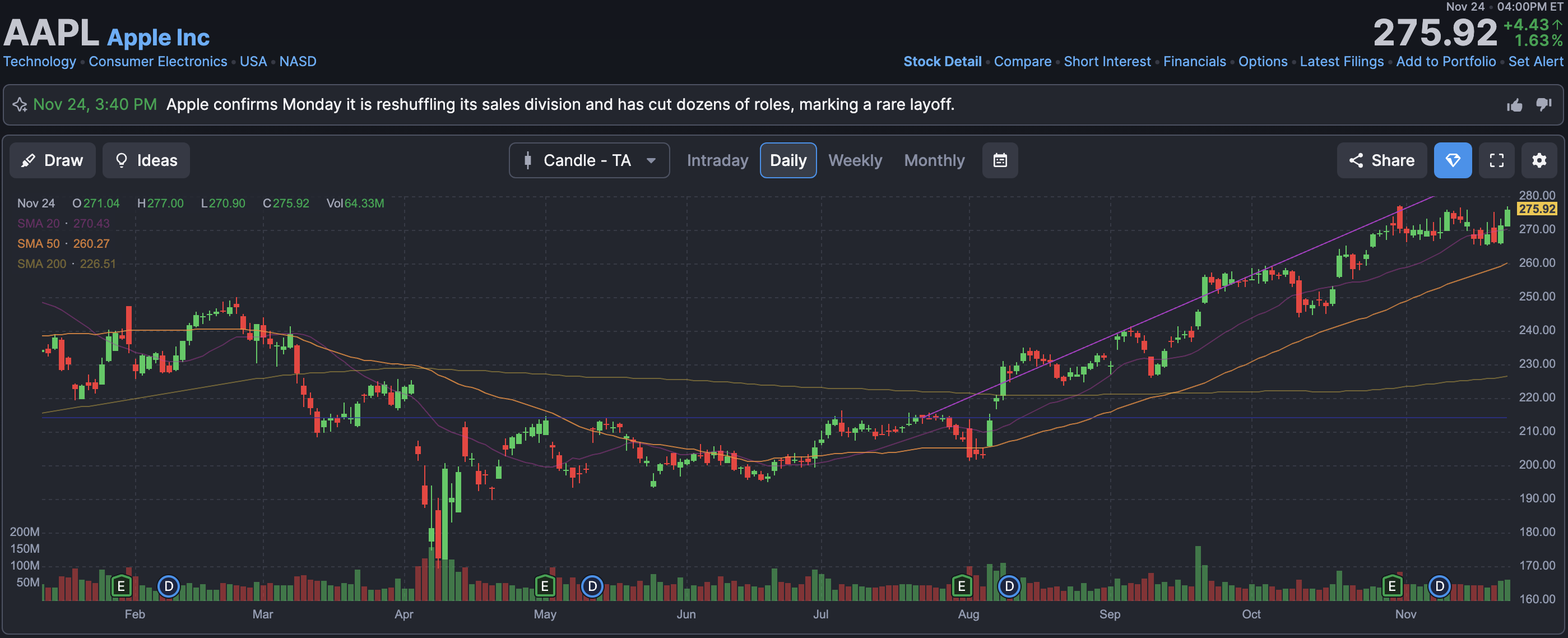Click the November earnings E marker
This screenshot has width=1568, height=638.
(x=1391, y=586)
